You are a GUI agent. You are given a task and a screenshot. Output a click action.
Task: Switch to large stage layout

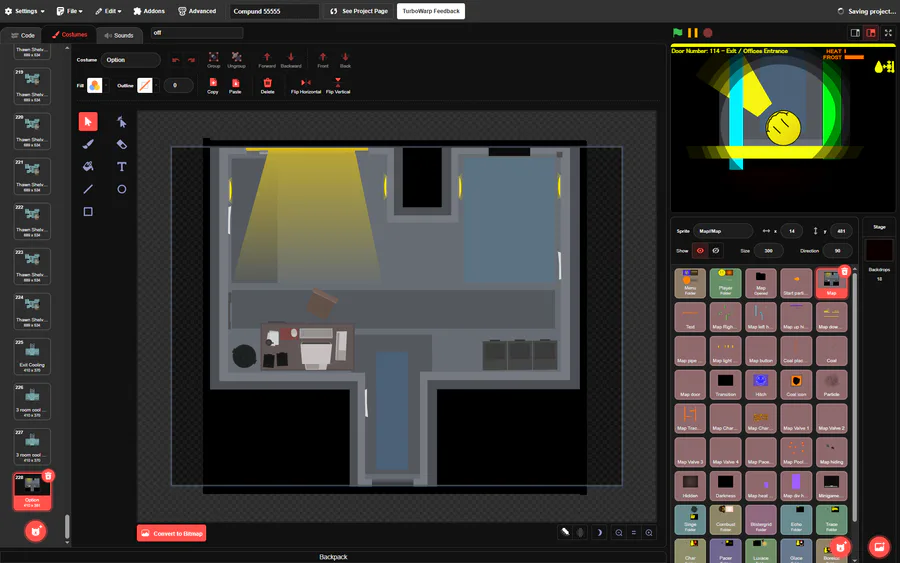(871, 33)
